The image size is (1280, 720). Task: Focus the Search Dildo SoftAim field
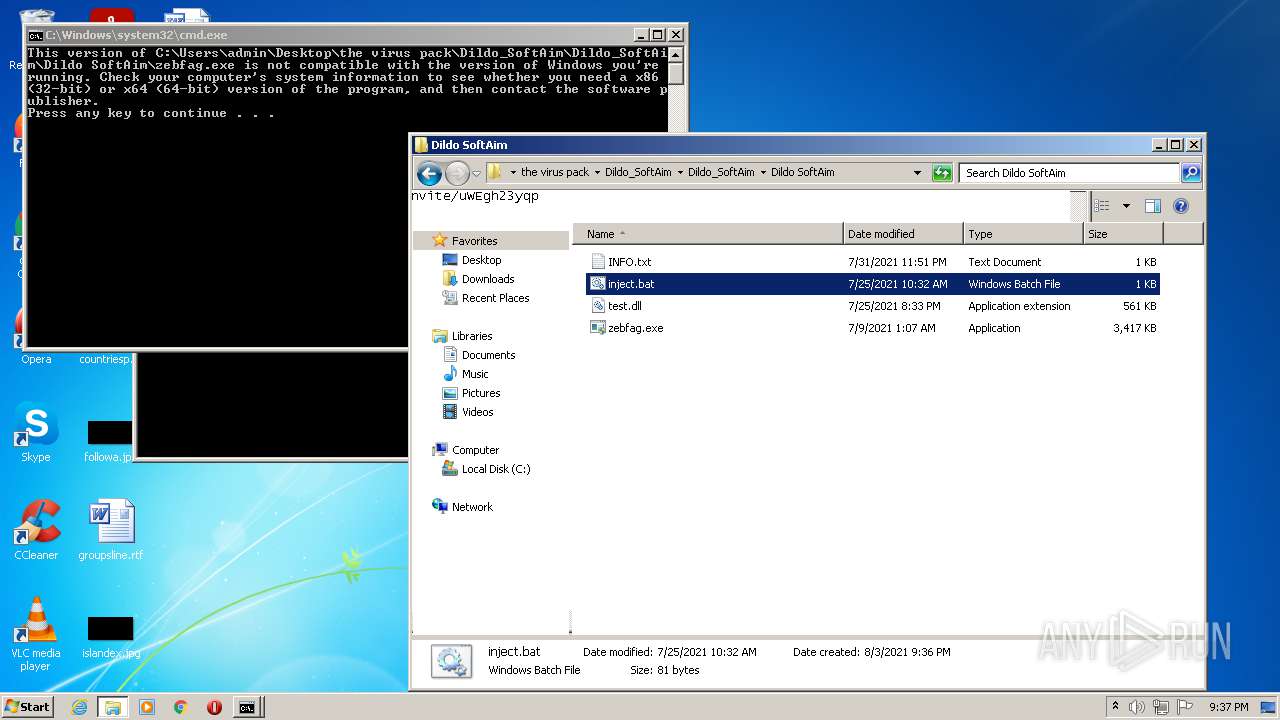pos(1069,173)
